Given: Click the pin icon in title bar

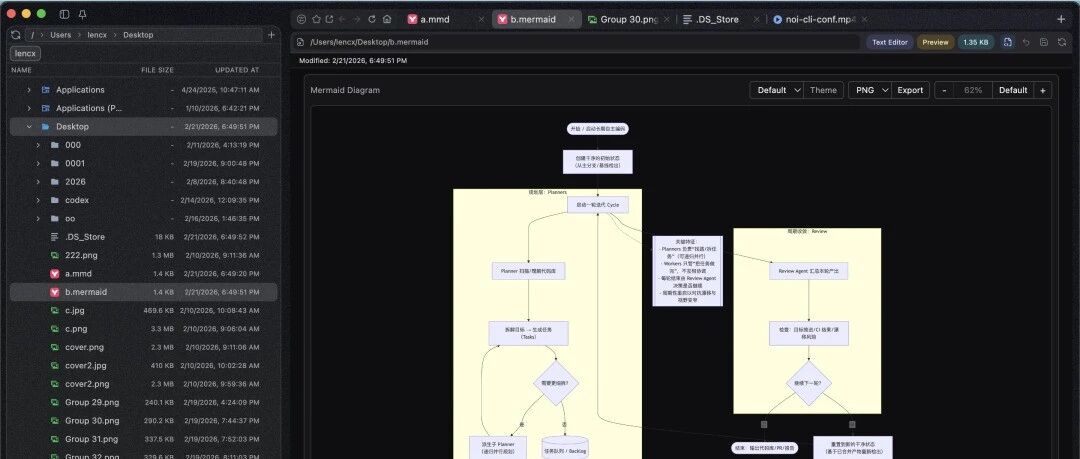Looking at the screenshot, I should click(x=83, y=14).
